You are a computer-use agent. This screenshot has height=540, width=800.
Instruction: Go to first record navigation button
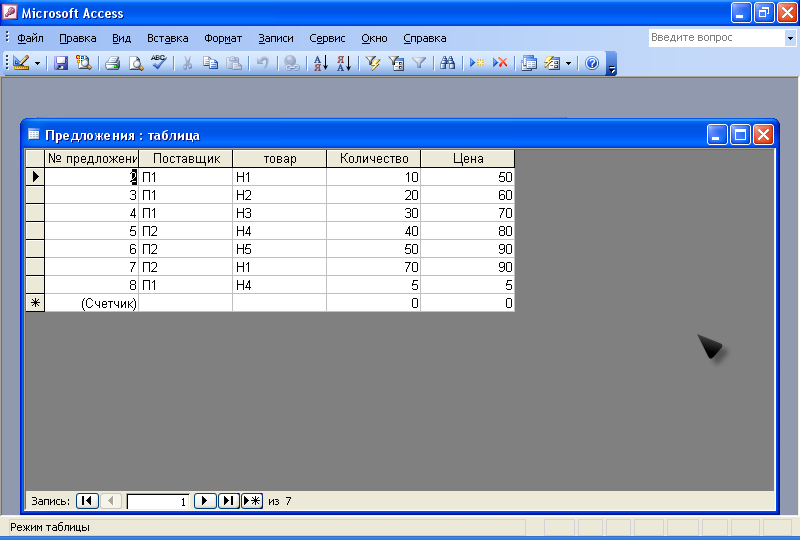[x=87, y=501]
